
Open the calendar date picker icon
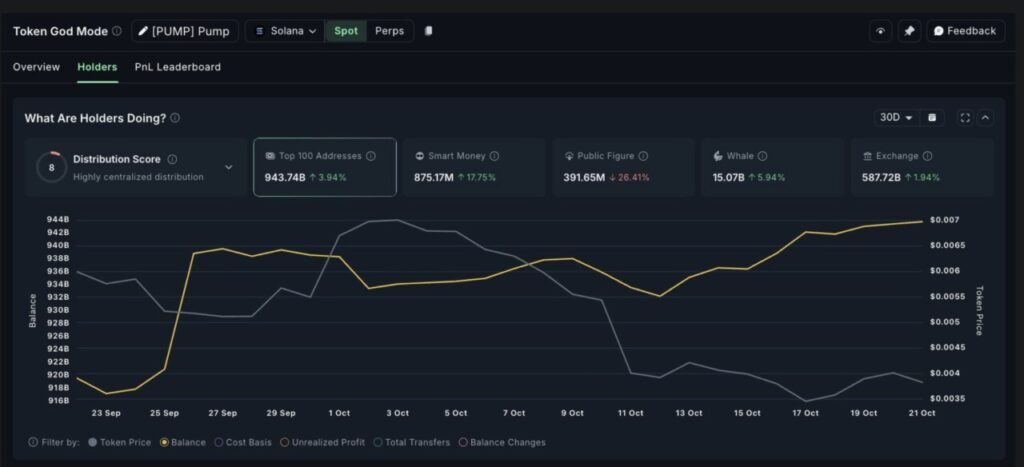[x=932, y=118]
